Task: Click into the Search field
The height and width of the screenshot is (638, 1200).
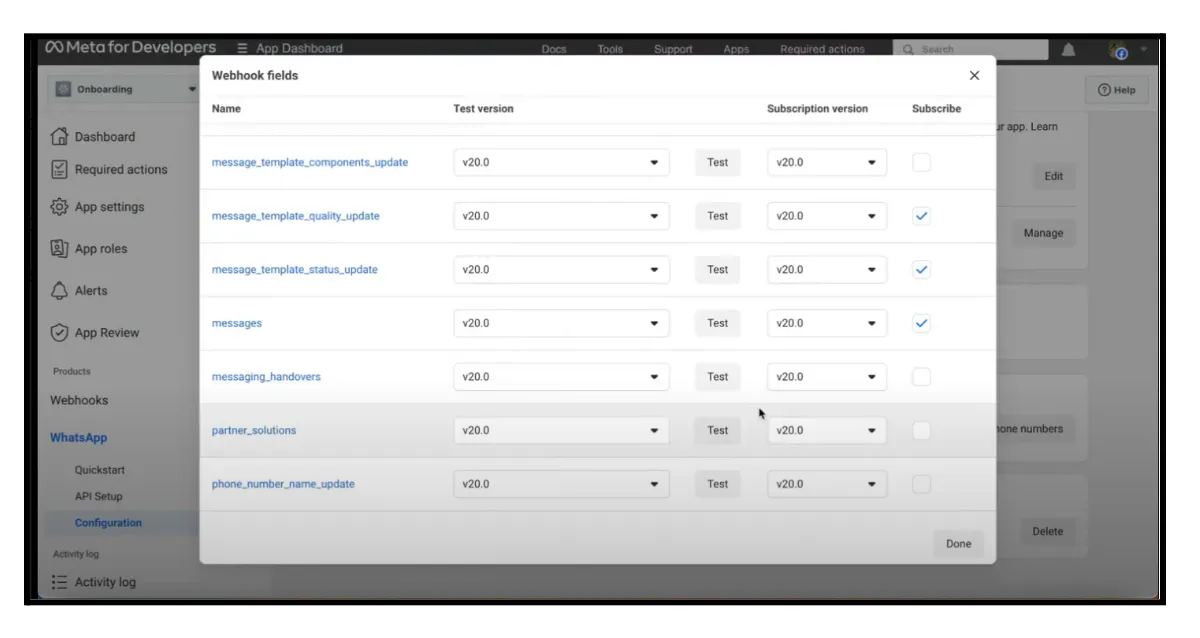Action: 970,49
